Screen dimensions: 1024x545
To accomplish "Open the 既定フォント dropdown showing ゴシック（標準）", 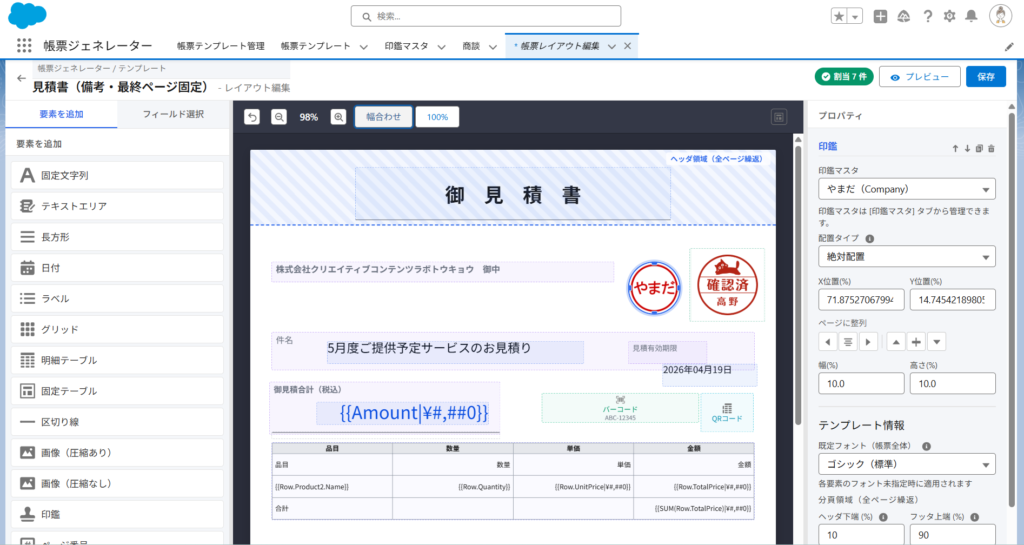I will coord(906,464).
